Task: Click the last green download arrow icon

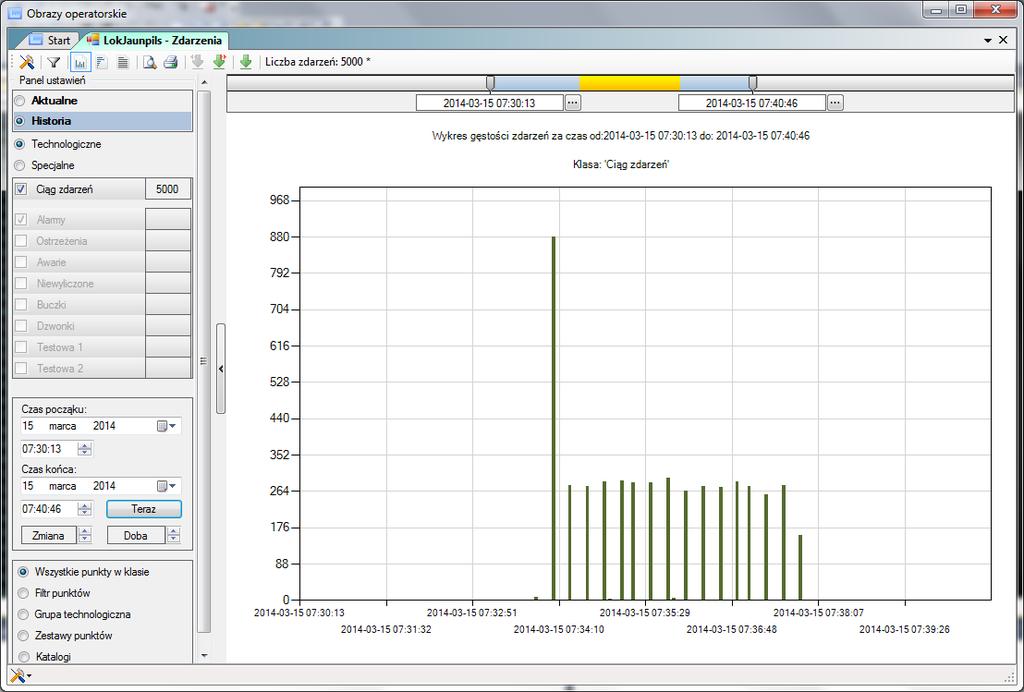Action: pyautogui.click(x=246, y=62)
